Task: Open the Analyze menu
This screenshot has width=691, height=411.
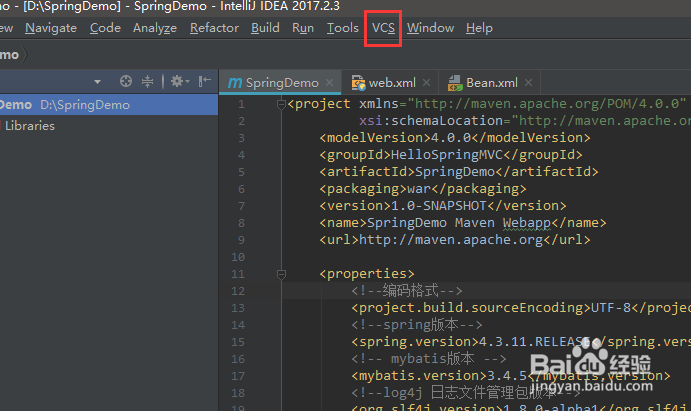Action: coord(155,28)
